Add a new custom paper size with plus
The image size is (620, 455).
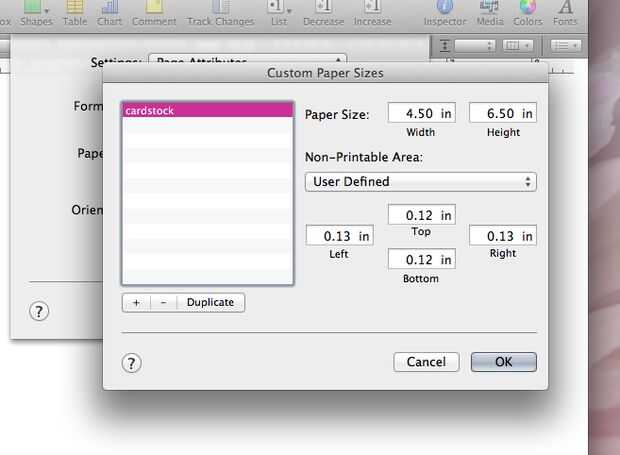136,303
